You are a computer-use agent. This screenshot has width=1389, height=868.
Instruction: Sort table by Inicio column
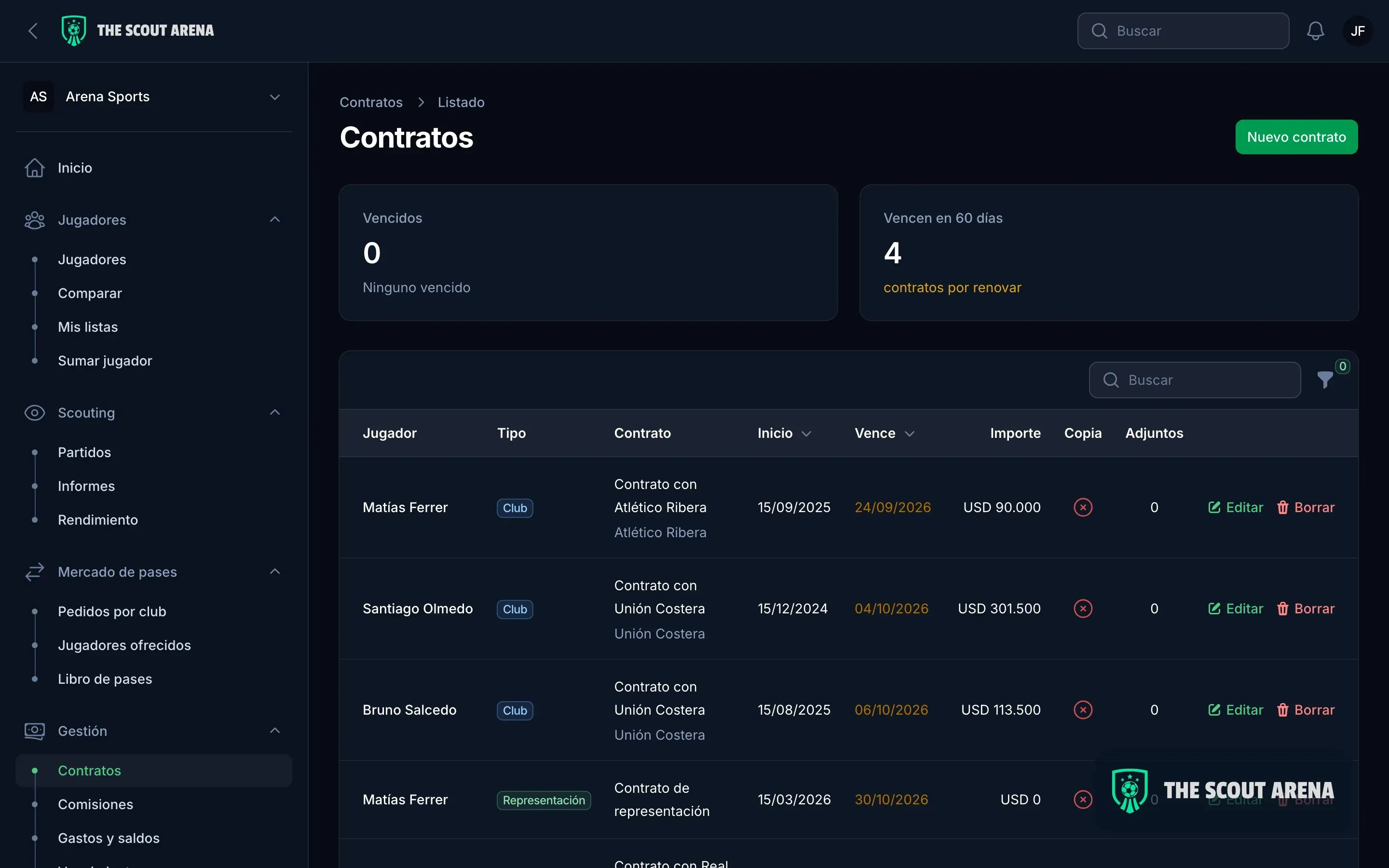[x=784, y=434]
